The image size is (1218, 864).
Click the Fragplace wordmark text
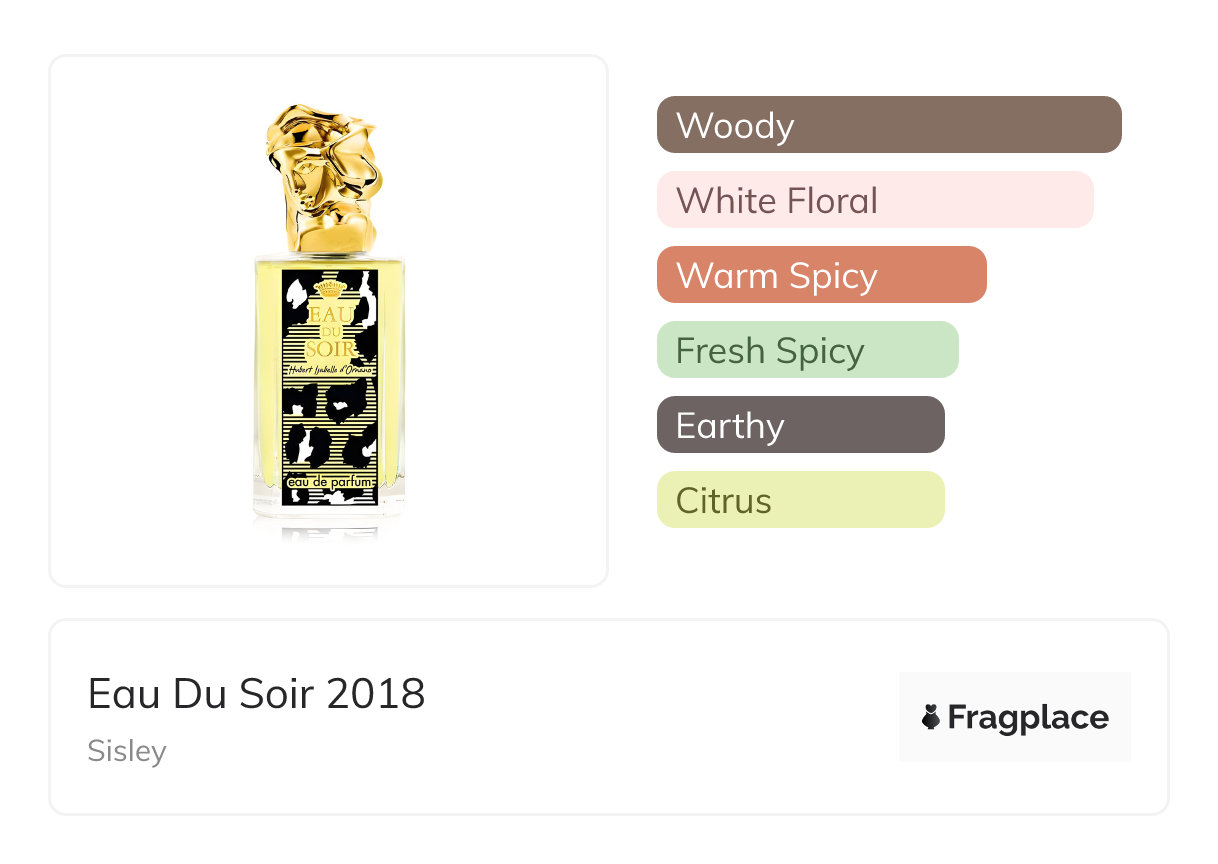1027,717
